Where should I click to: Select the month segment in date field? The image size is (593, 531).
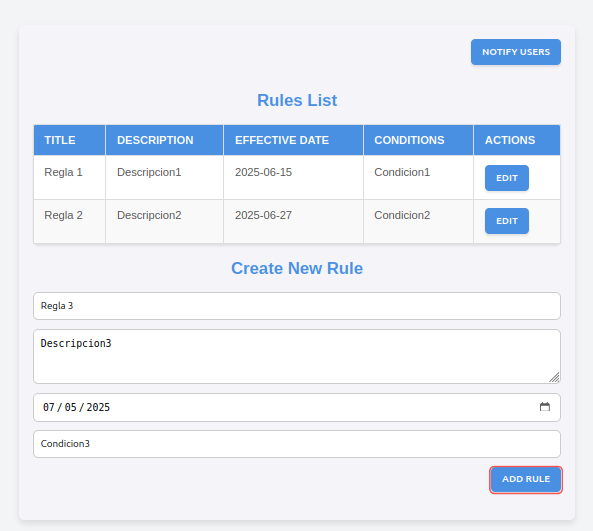pos(49,407)
